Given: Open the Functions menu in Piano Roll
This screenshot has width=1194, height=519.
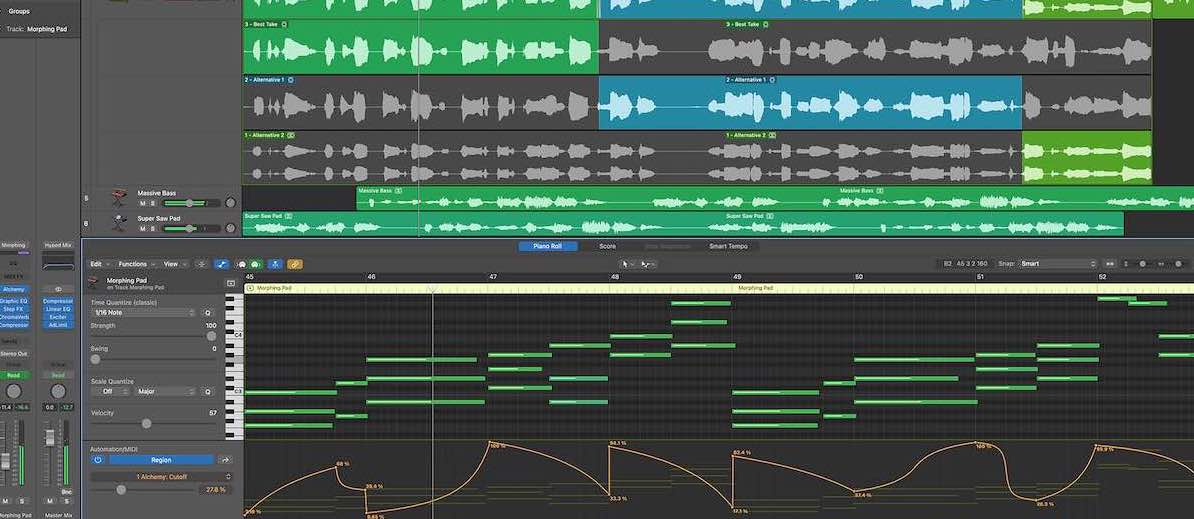Looking at the screenshot, I should 135,264.
